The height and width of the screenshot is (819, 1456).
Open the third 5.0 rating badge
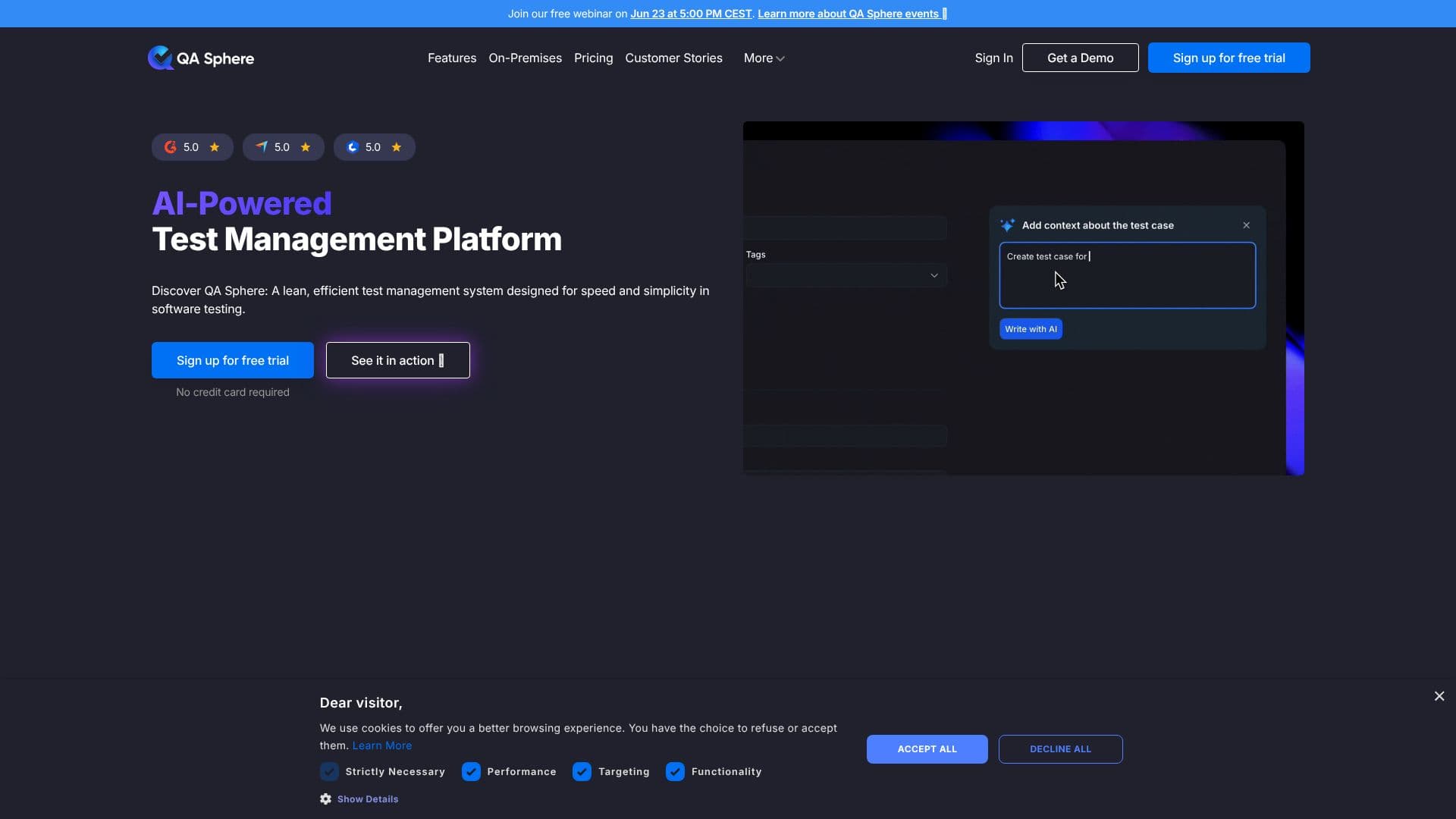[375, 147]
